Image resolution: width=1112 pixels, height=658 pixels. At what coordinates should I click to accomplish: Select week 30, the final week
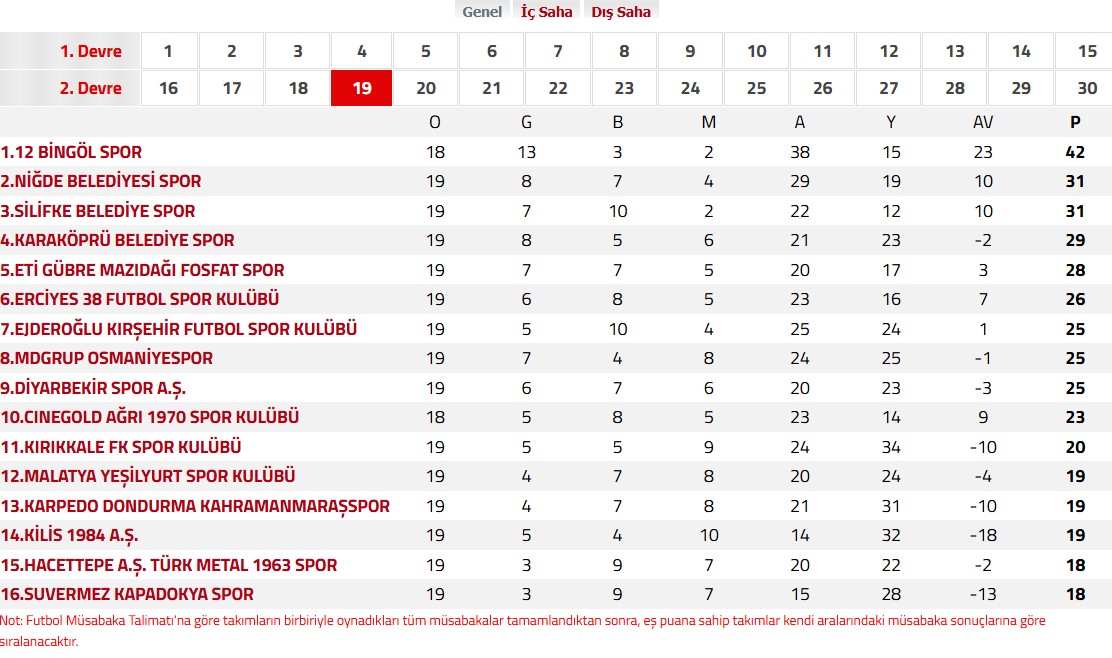pos(1087,88)
